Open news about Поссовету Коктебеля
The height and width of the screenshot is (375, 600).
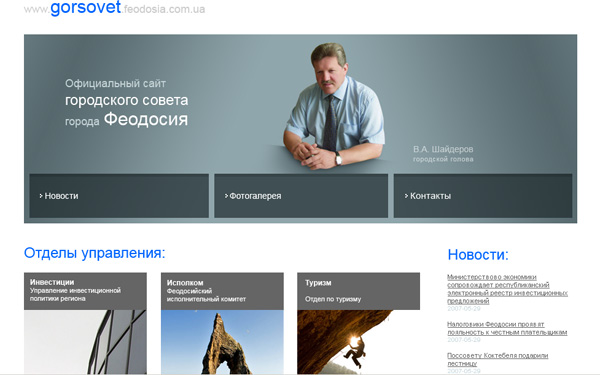[497, 359]
